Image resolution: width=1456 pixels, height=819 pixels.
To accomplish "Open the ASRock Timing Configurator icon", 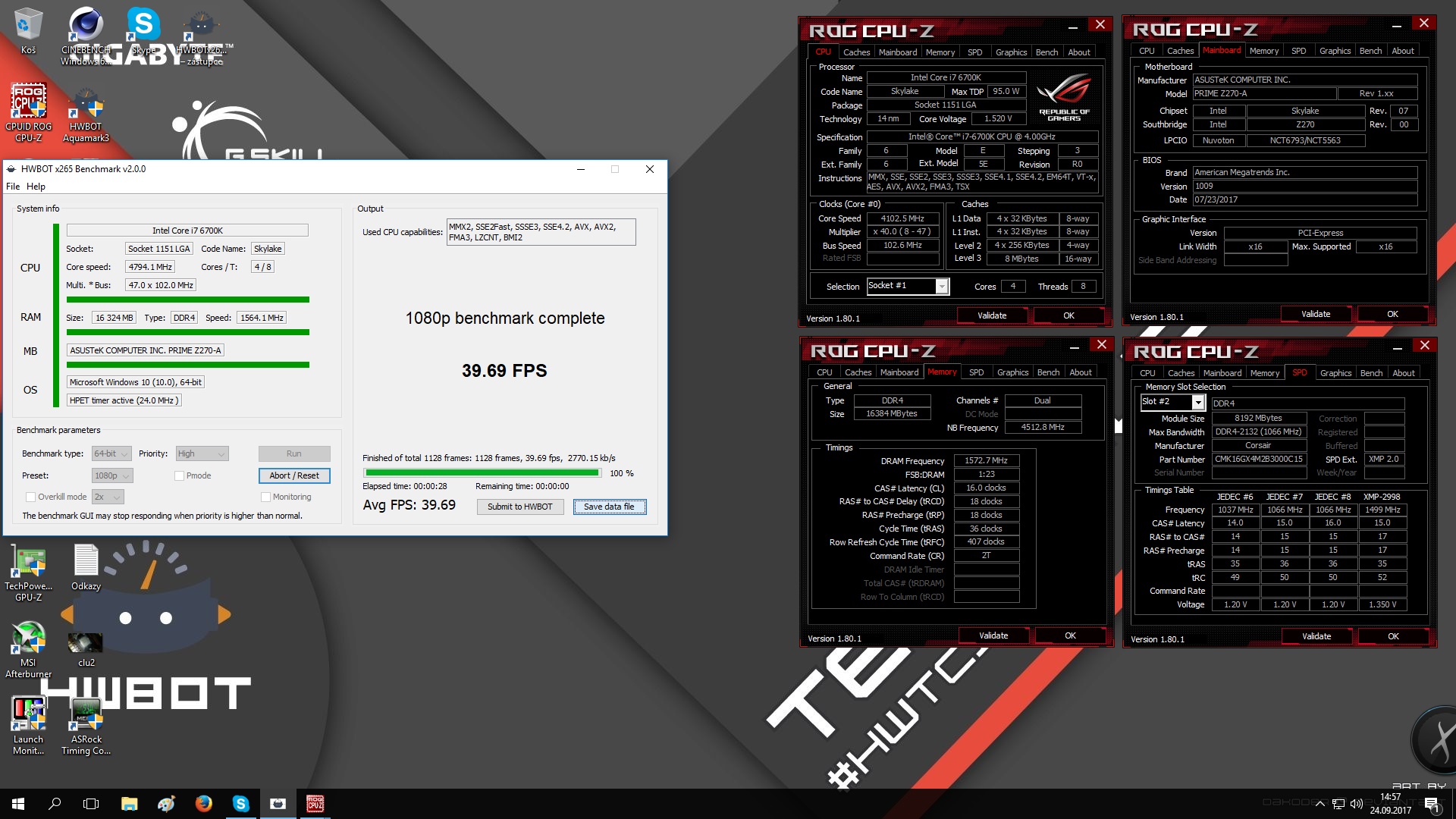I will coord(86,726).
